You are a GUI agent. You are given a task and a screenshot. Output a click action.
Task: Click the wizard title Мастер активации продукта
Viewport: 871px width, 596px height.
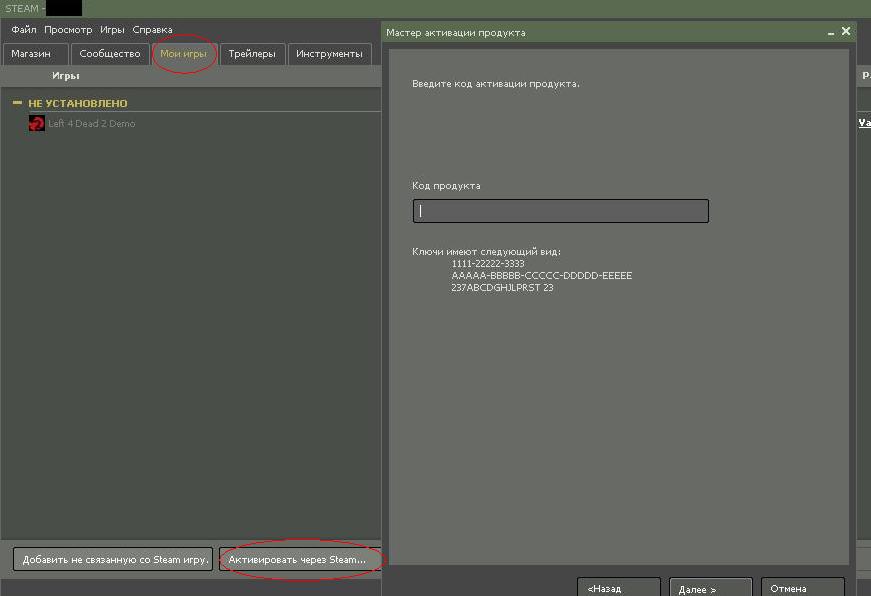455,33
